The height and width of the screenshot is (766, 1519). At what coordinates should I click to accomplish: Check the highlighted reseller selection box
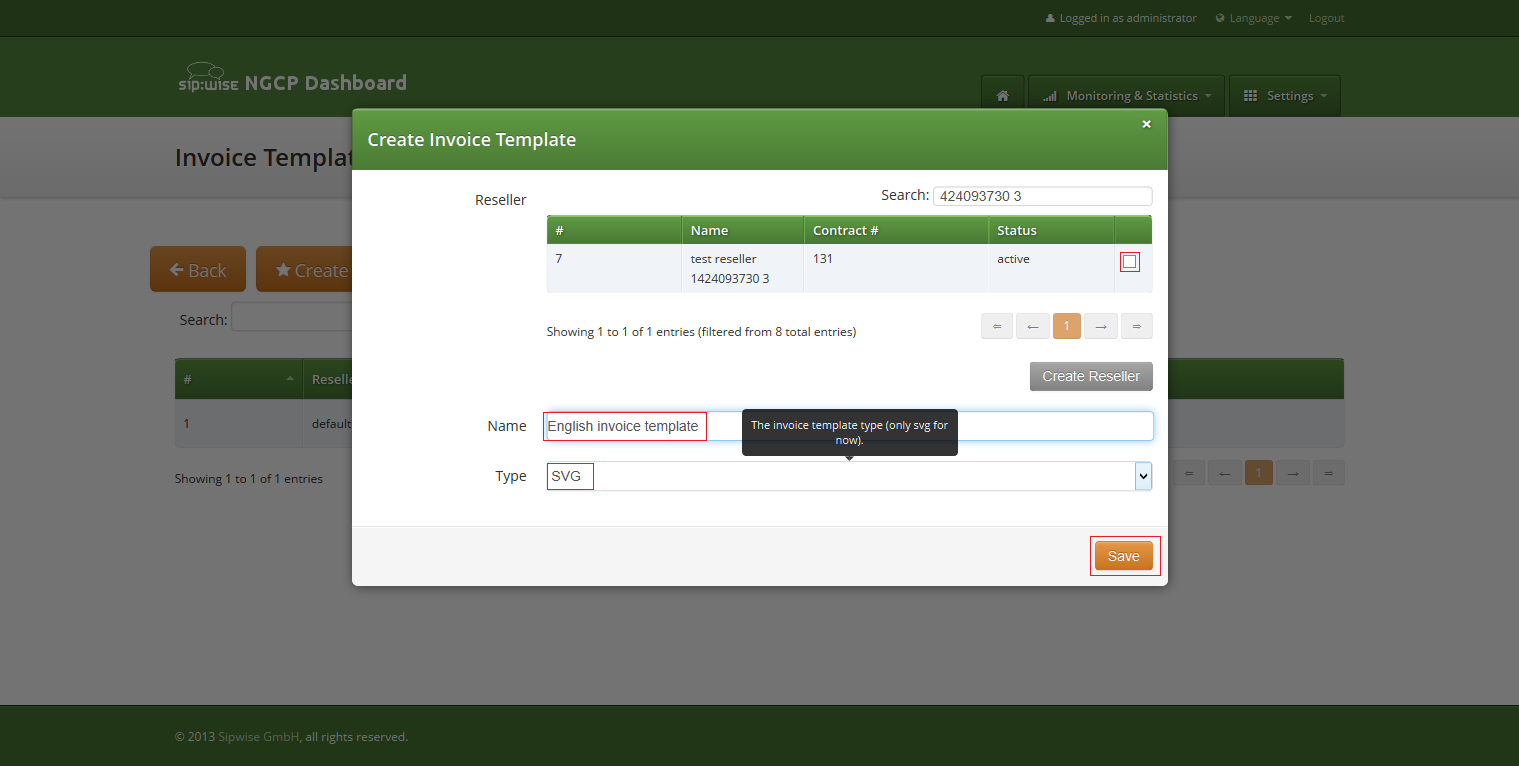(x=1130, y=261)
